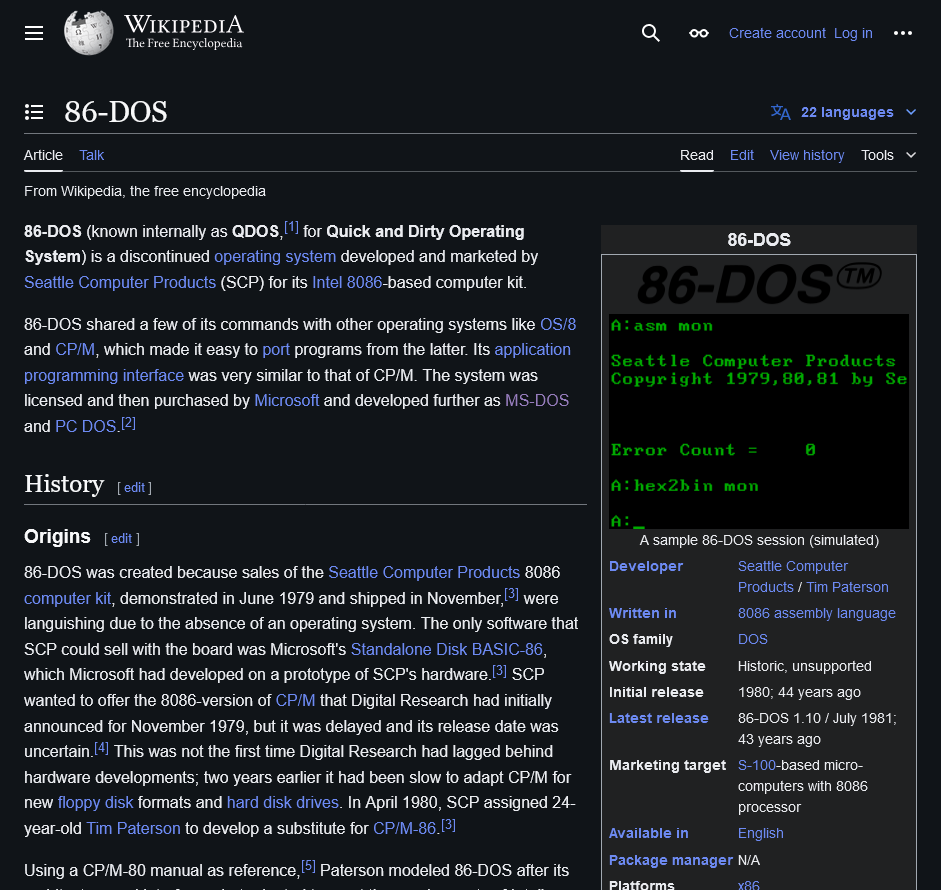Click the Developer infobox label
This screenshot has height=890, width=941.
[646, 567]
